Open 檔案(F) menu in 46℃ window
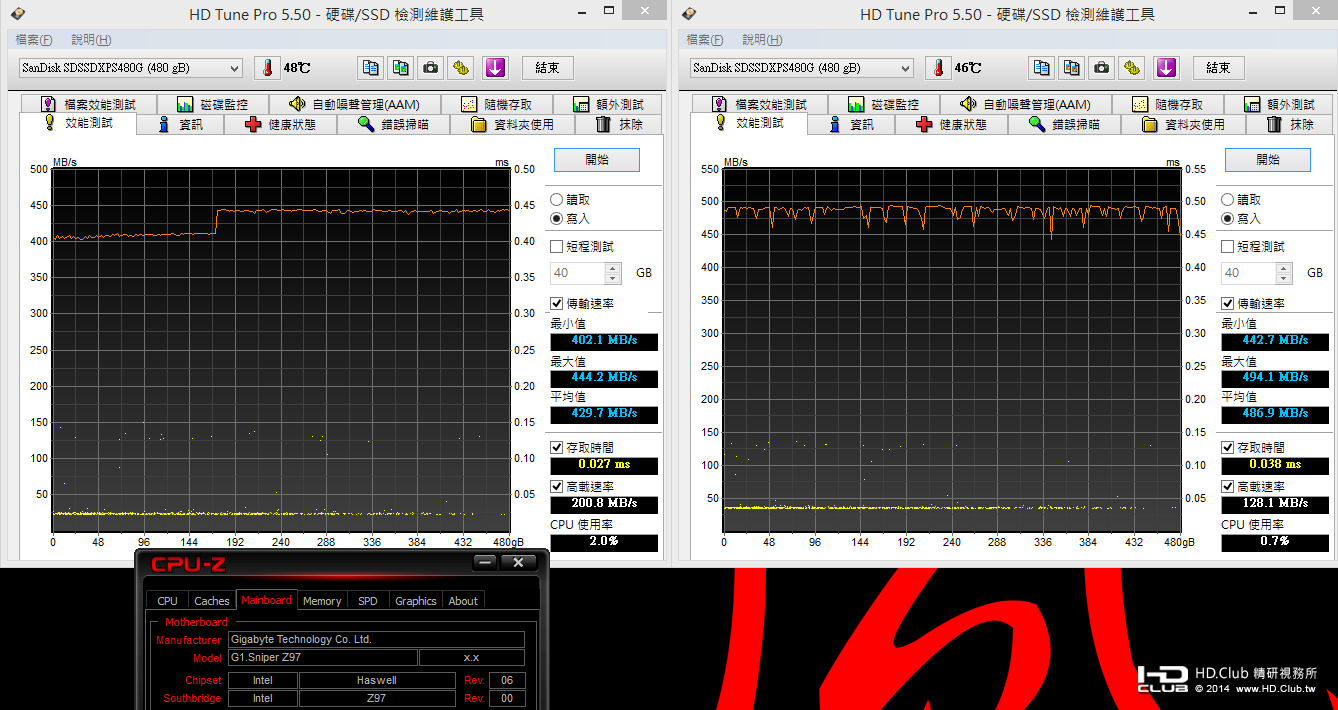 tap(704, 40)
